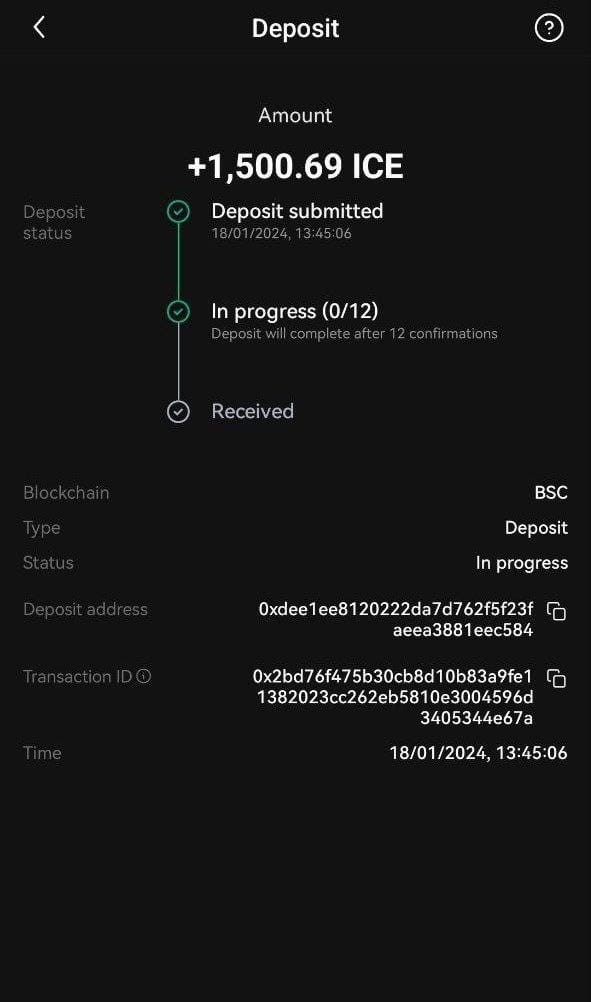Tap the confirmation progress line between steps
Viewport: 591px width, 1002px height.
click(178, 262)
